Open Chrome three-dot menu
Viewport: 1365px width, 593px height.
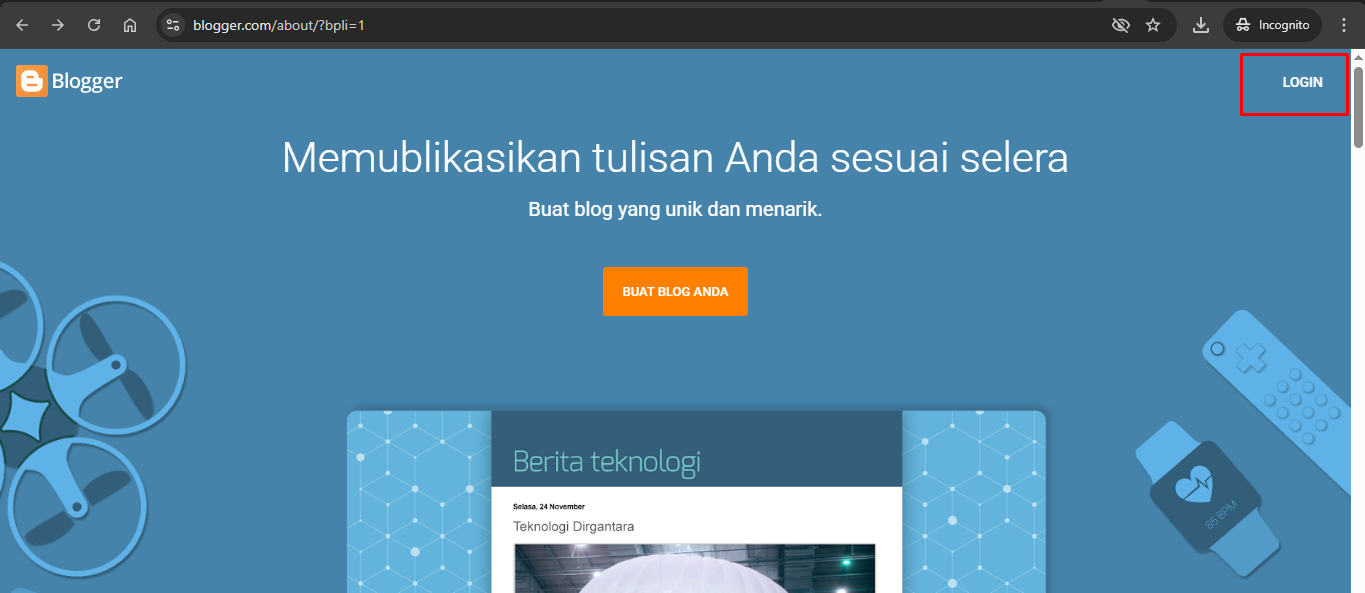point(1344,25)
